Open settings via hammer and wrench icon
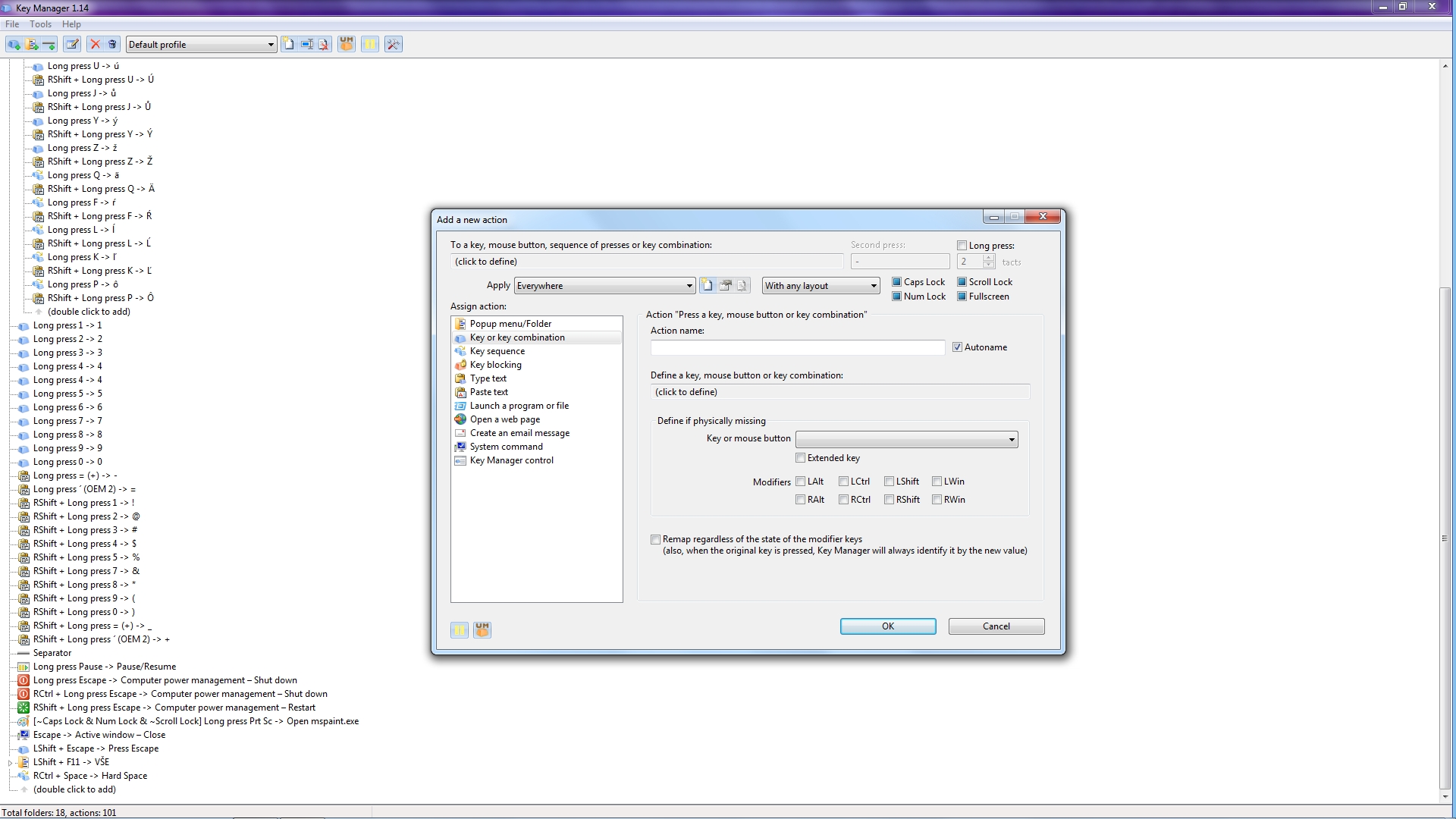The height and width of the screenshot is (819, 1456). coord(393,45)
